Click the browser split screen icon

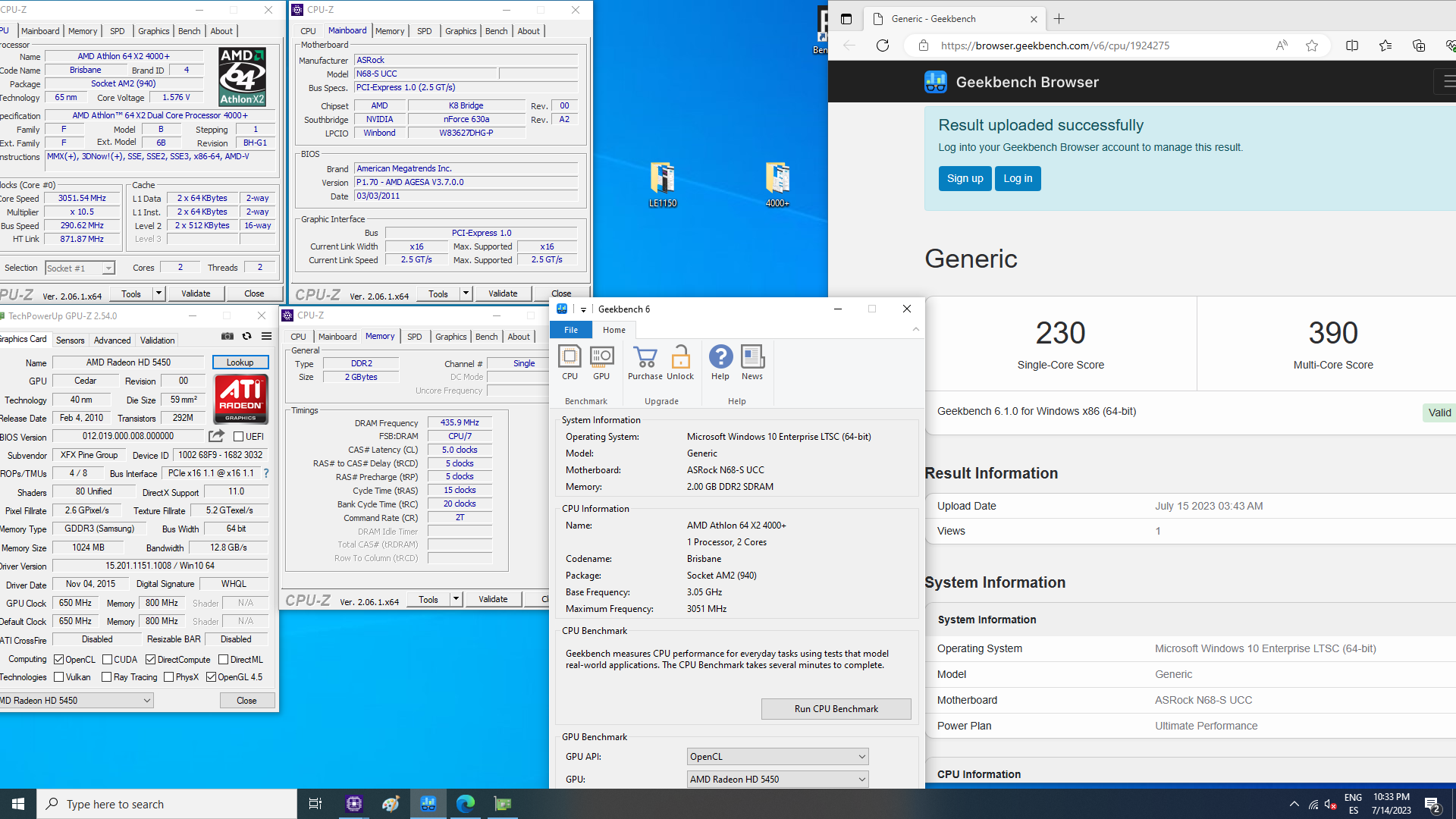tap(1352, 45)
